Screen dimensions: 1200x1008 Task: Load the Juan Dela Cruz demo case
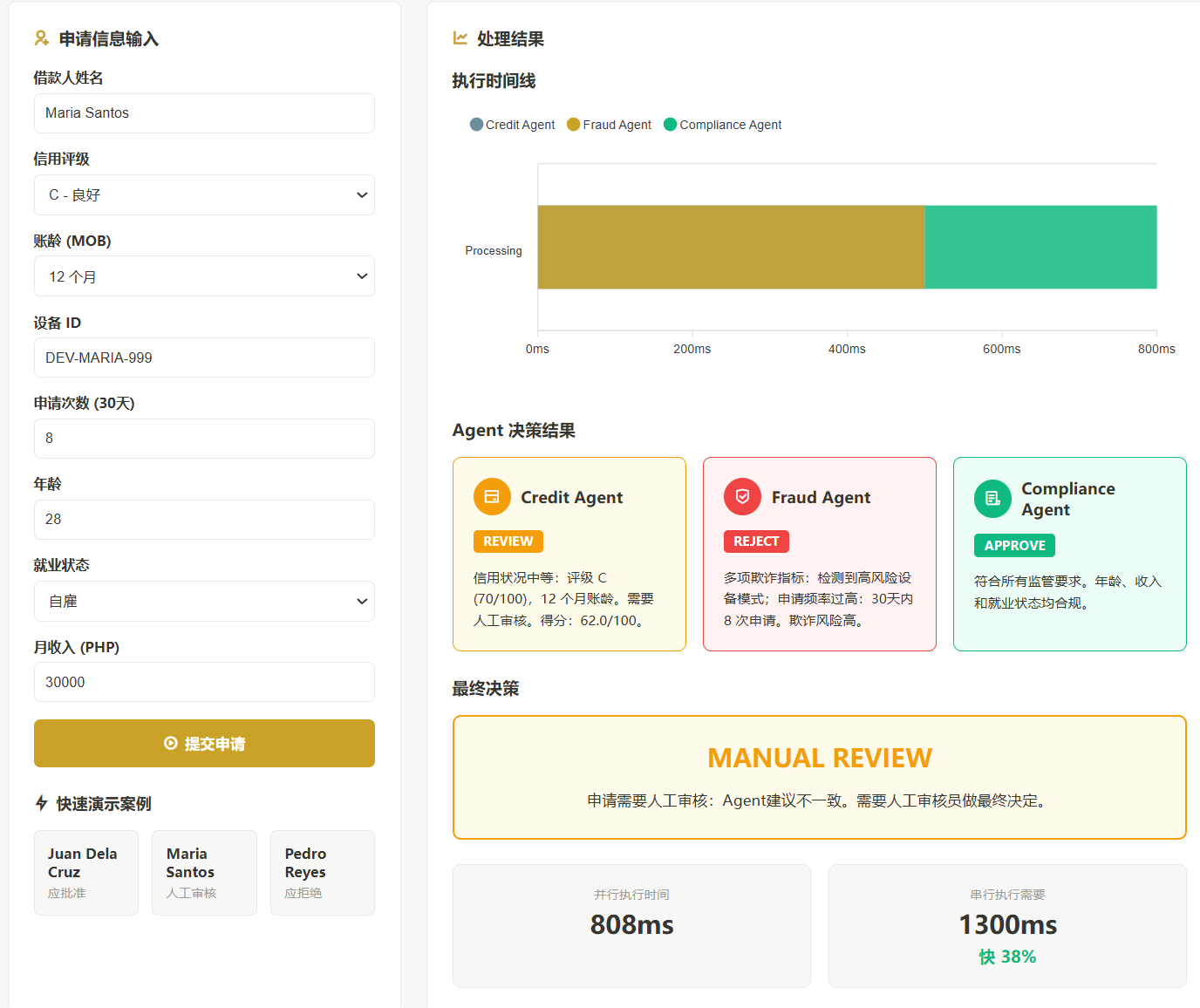tap(86, 873)
